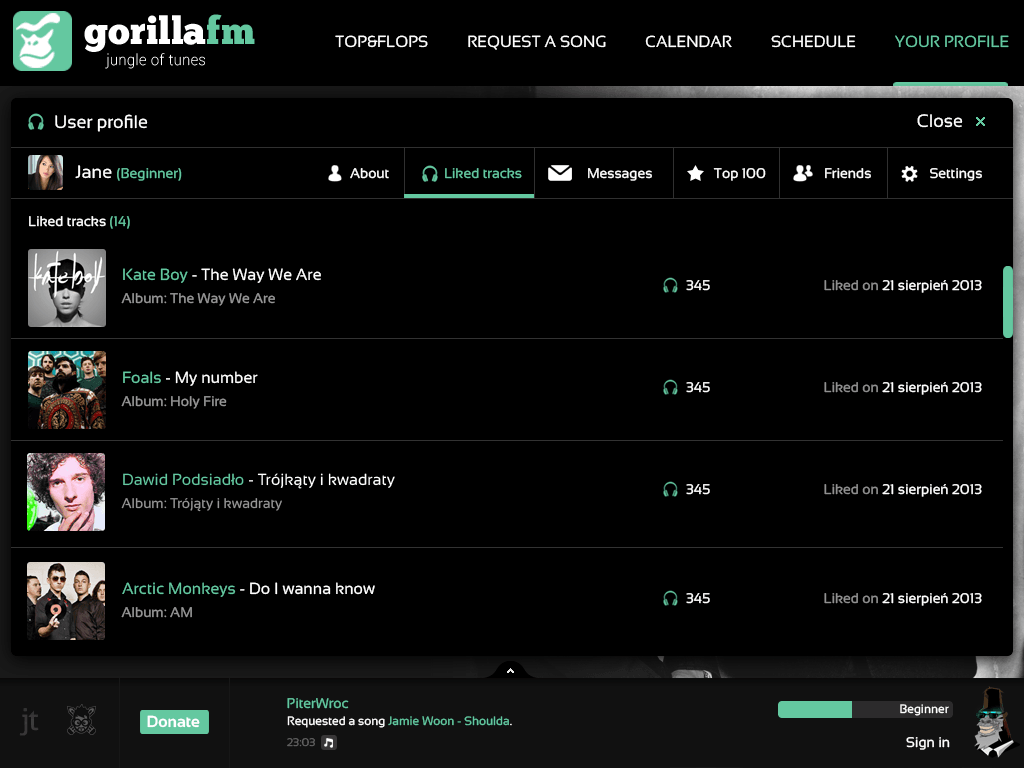Click the 23:03 timestamp in footer
The image size is (1024, 768).
click(300, 743)
